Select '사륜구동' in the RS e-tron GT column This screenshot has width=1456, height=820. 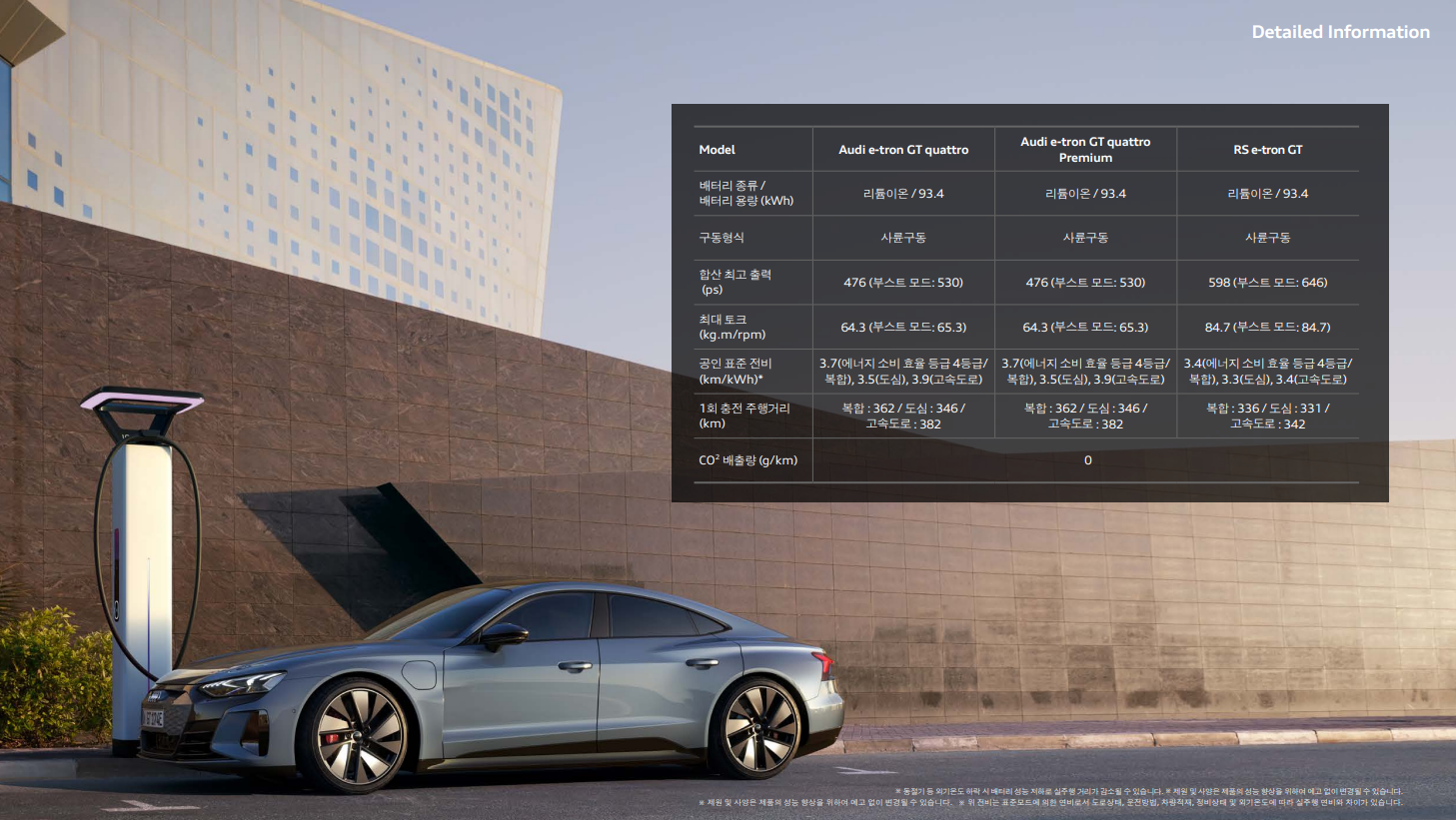[1267, 238]
